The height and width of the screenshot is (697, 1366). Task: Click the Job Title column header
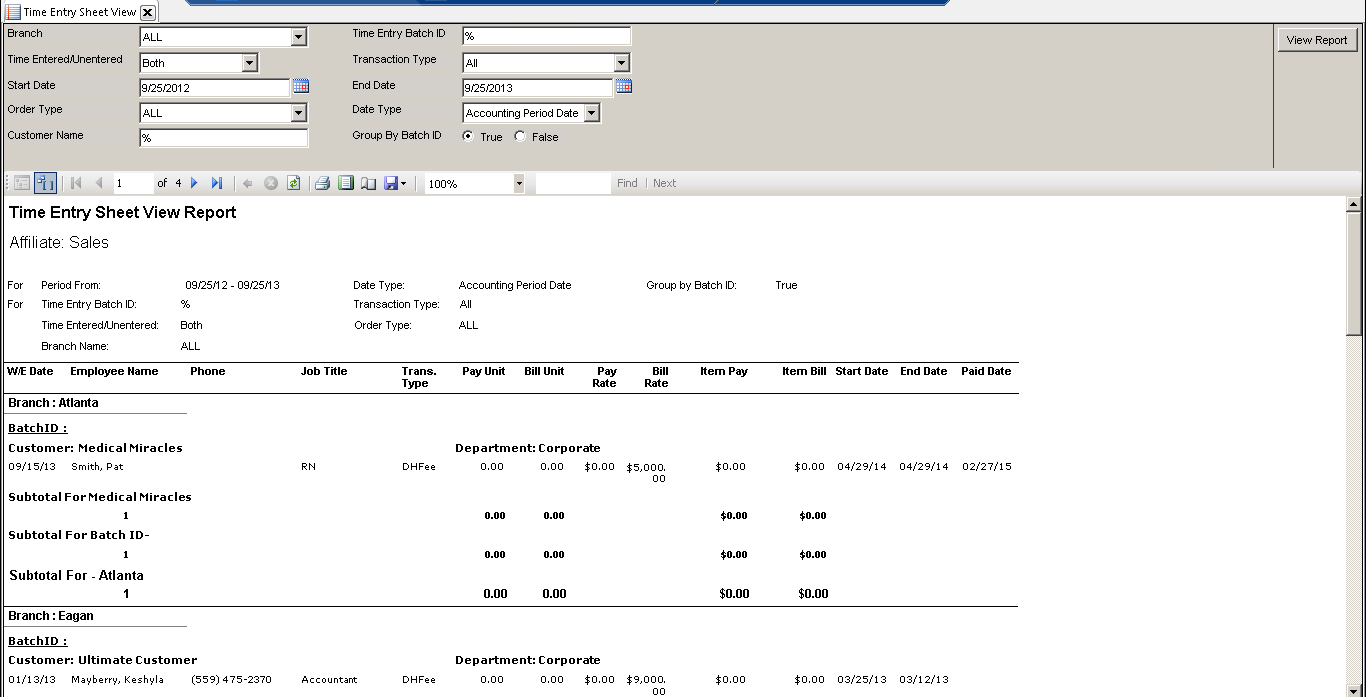[324, 371]
